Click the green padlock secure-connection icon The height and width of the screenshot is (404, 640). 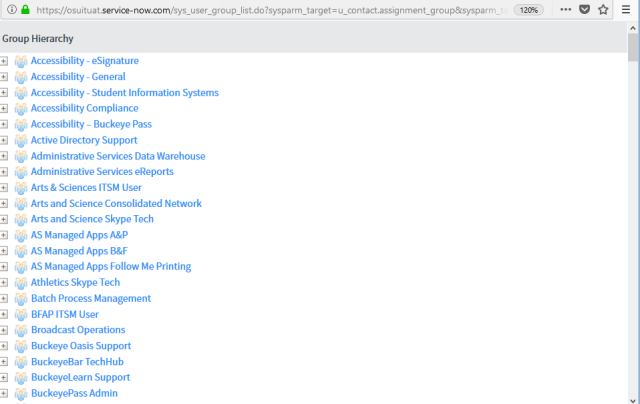pos(25,9)
